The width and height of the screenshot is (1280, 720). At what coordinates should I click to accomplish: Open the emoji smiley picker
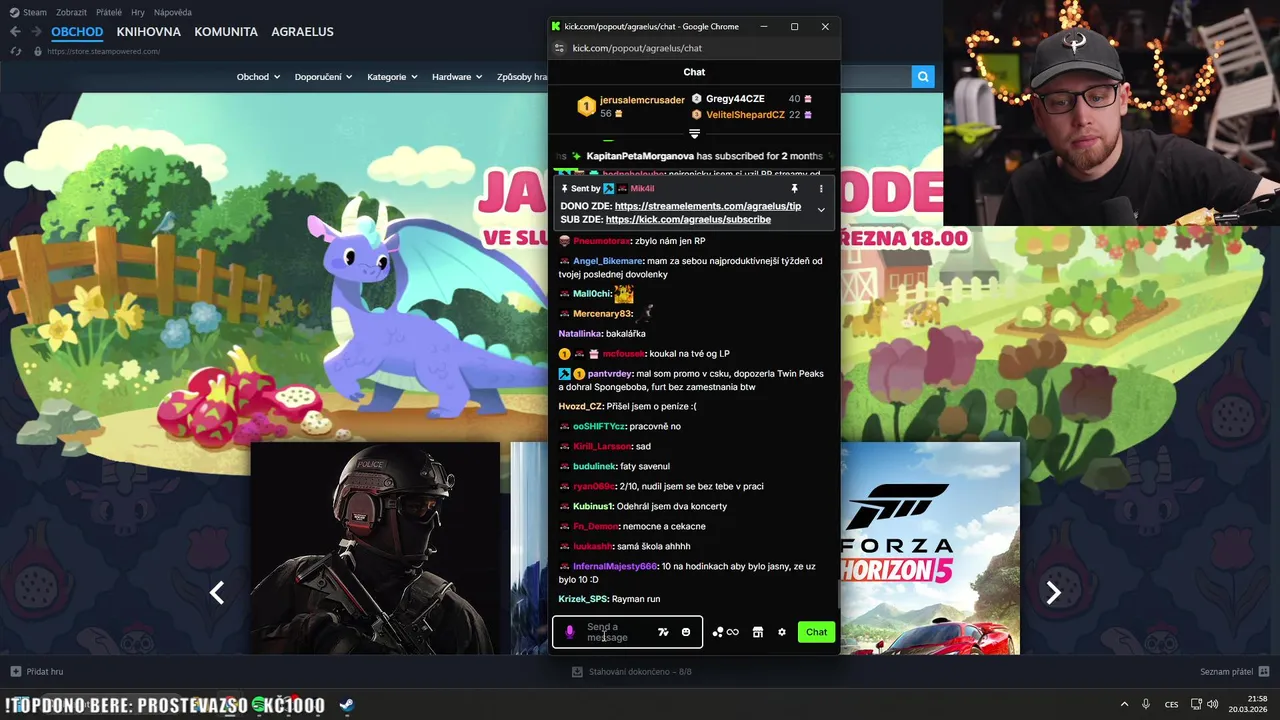(x=686, y=632)
